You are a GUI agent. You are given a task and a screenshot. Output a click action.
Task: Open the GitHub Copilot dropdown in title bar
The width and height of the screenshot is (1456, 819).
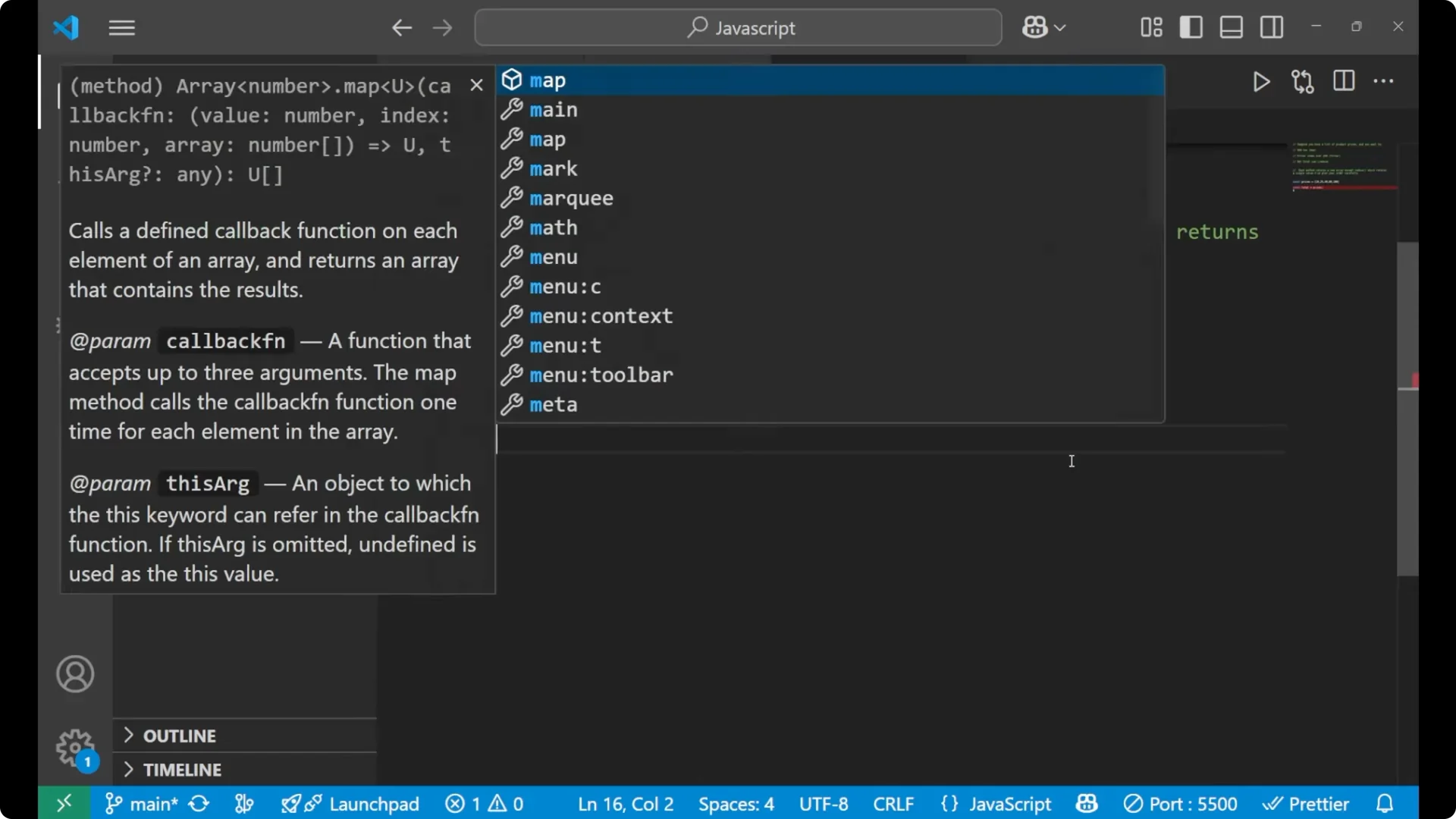pos(1043,27)
